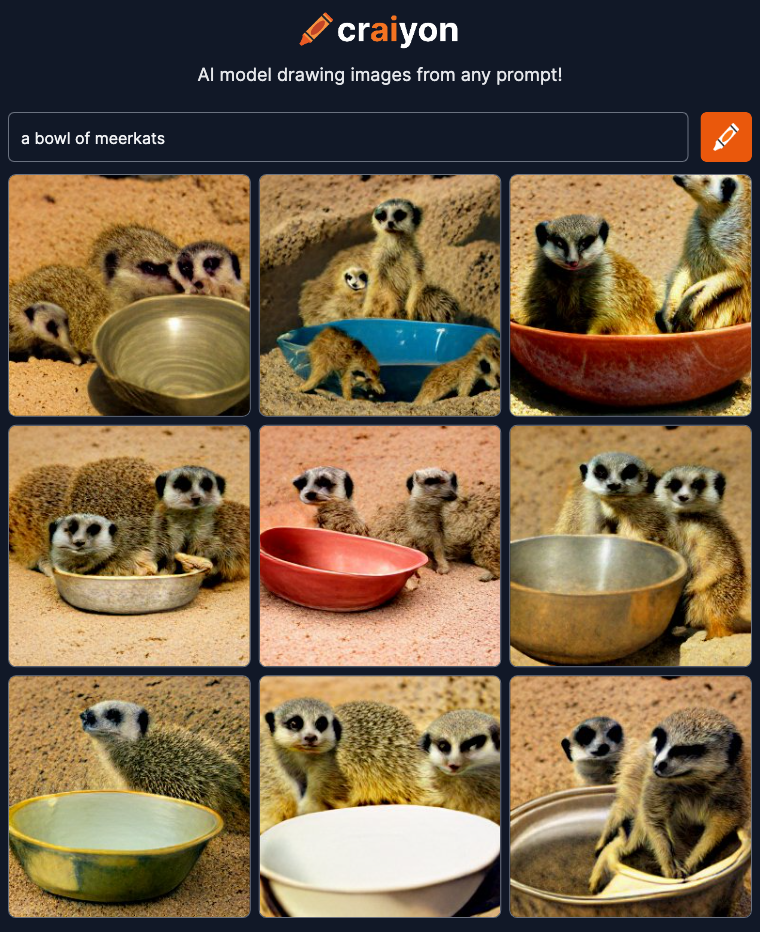Open the white bowl meerkats image
The image size is (760, 932).
click(380, 796)
